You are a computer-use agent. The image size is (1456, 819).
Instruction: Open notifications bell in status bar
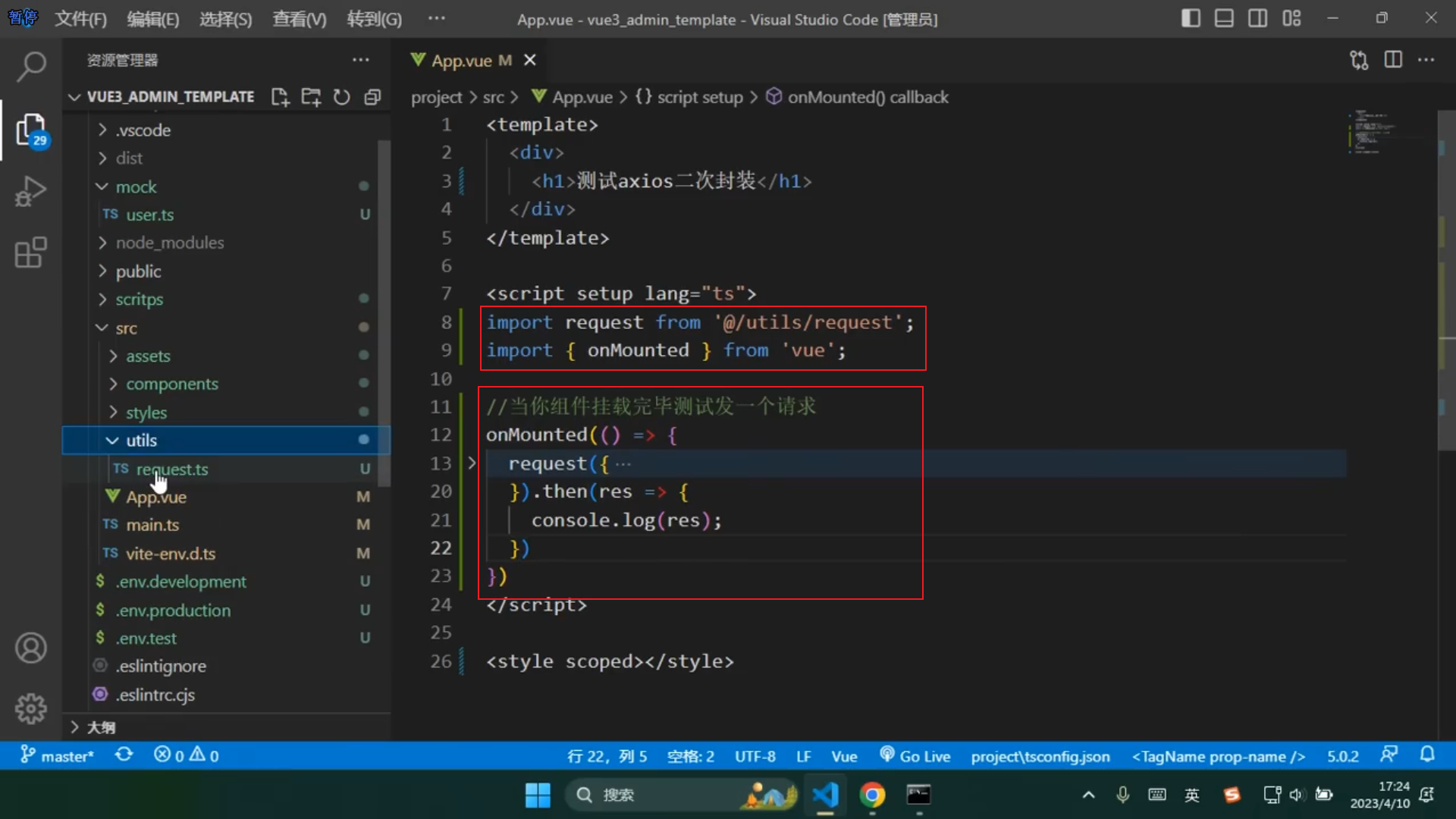coord(1427,755)
